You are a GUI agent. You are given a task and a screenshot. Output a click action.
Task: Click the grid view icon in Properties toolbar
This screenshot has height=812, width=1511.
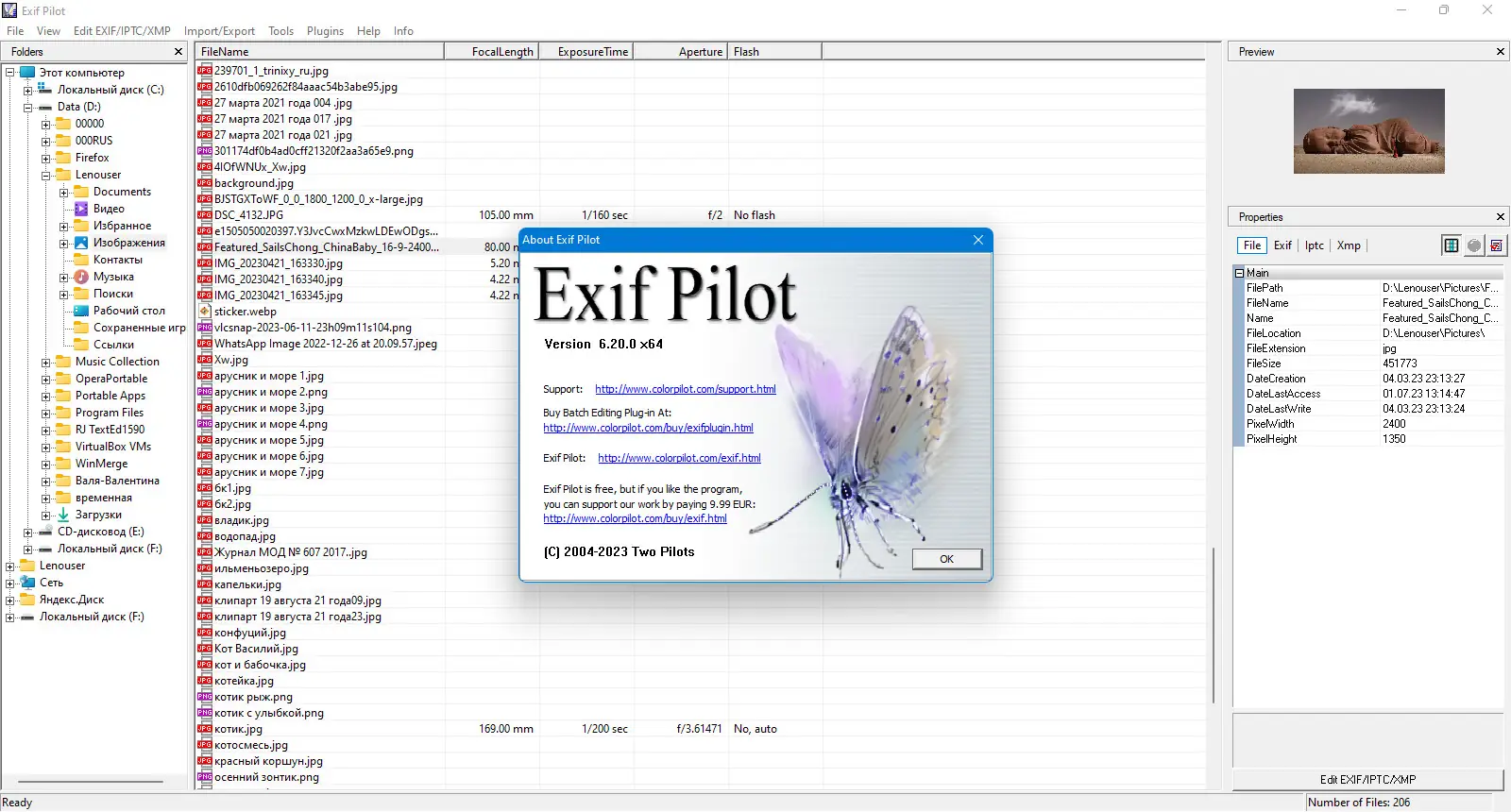coord(1452,245)
